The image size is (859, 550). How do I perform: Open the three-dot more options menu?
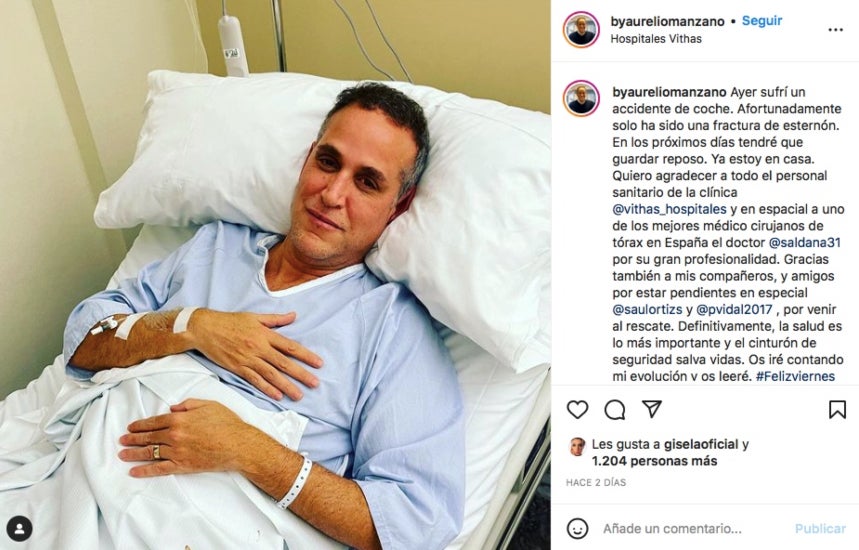tap(835, 30)
